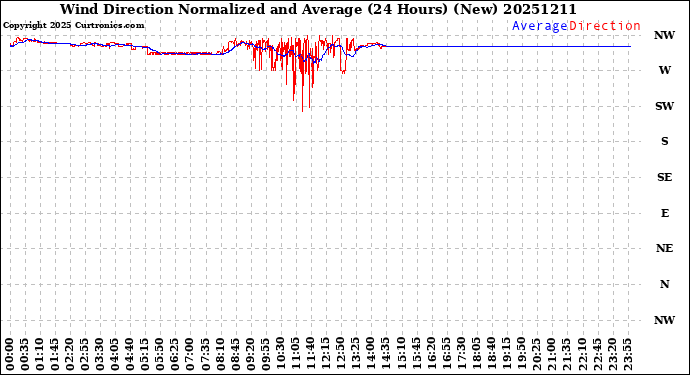690x375 pixels.
Task: Click the time label '02:55'
Action: coord(84,355)
